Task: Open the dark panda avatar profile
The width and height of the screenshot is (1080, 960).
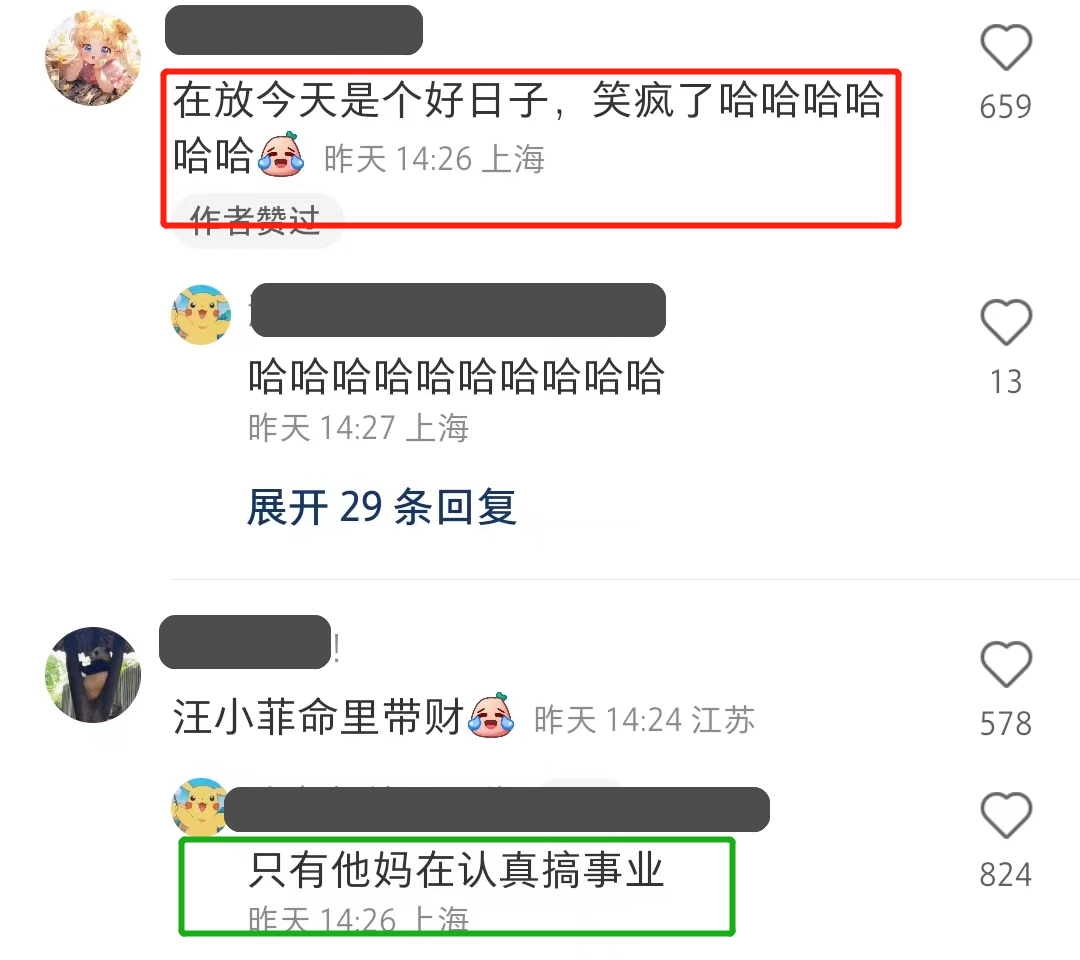Action: point(93,675)
